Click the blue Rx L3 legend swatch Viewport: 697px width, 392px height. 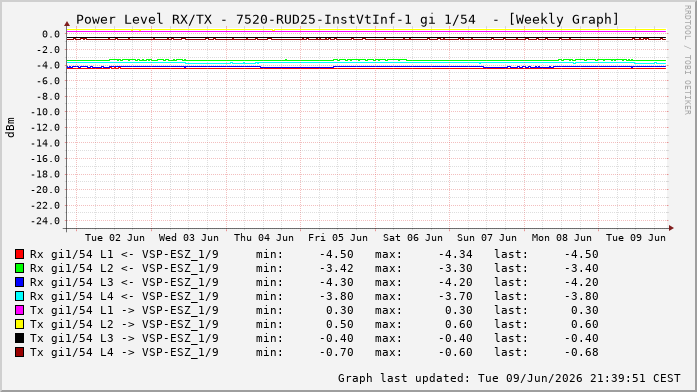(20, 282)
